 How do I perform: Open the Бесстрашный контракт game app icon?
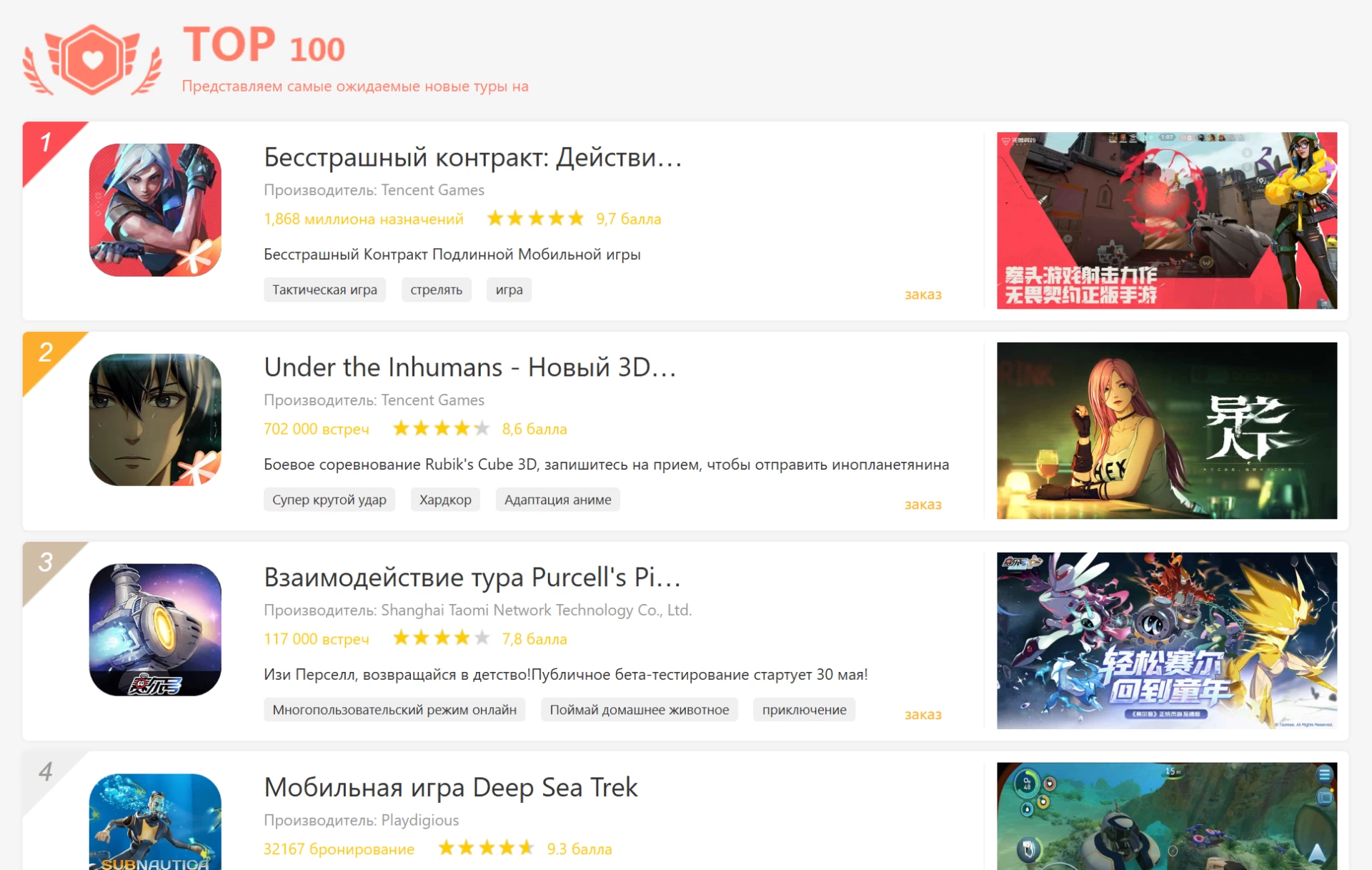pos(155,210)
